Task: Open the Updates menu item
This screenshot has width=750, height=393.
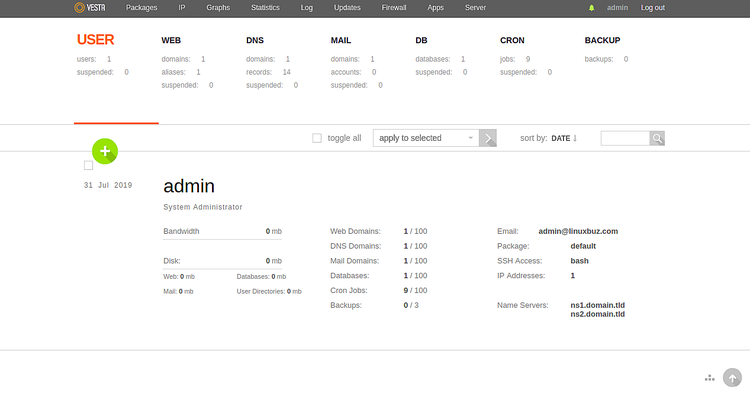Action: click(x=347, y=8)
